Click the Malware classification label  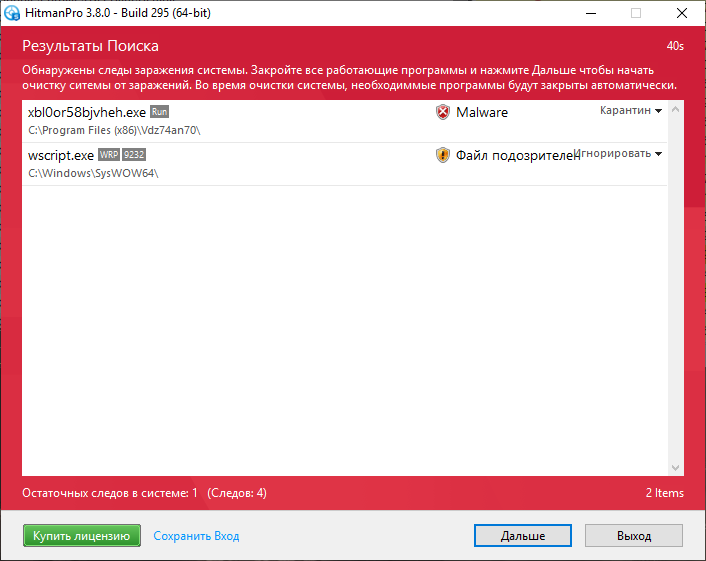482,112
